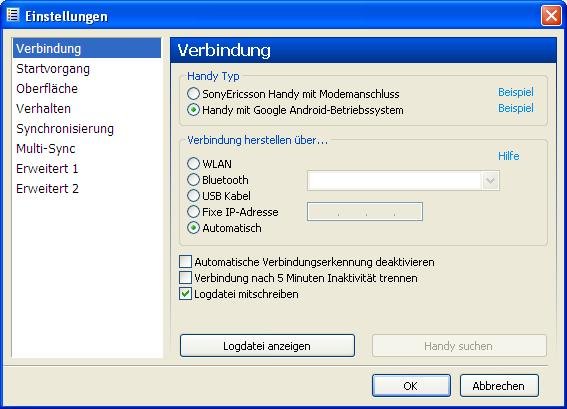Select SonyEricsson Handy mit Modemanschluss option
567x409 pixels.
[193, 94]
